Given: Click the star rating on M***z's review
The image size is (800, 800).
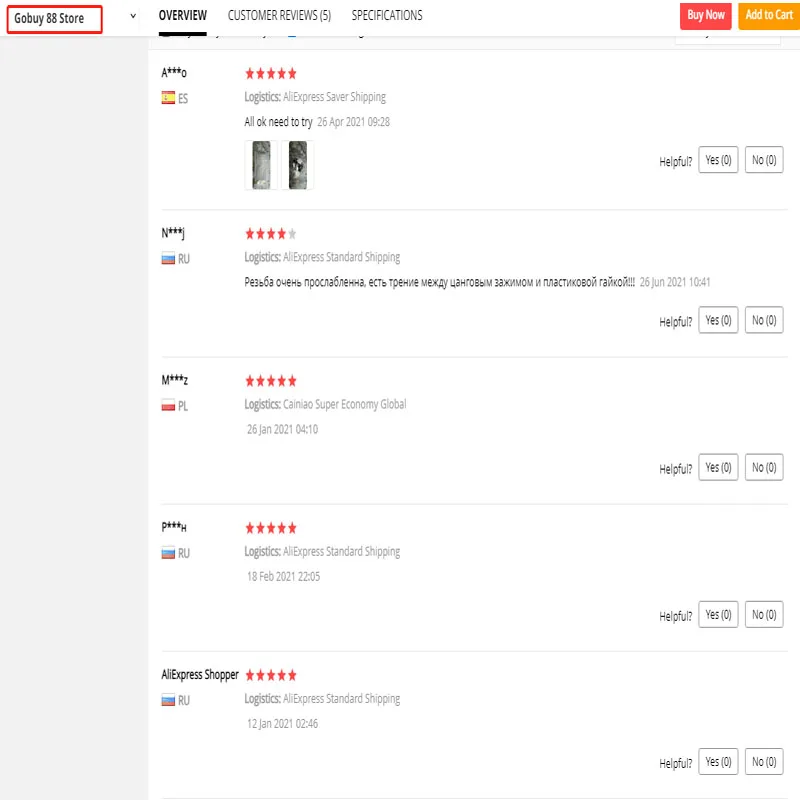Looking at the screenshot, I should coord(271,381).
